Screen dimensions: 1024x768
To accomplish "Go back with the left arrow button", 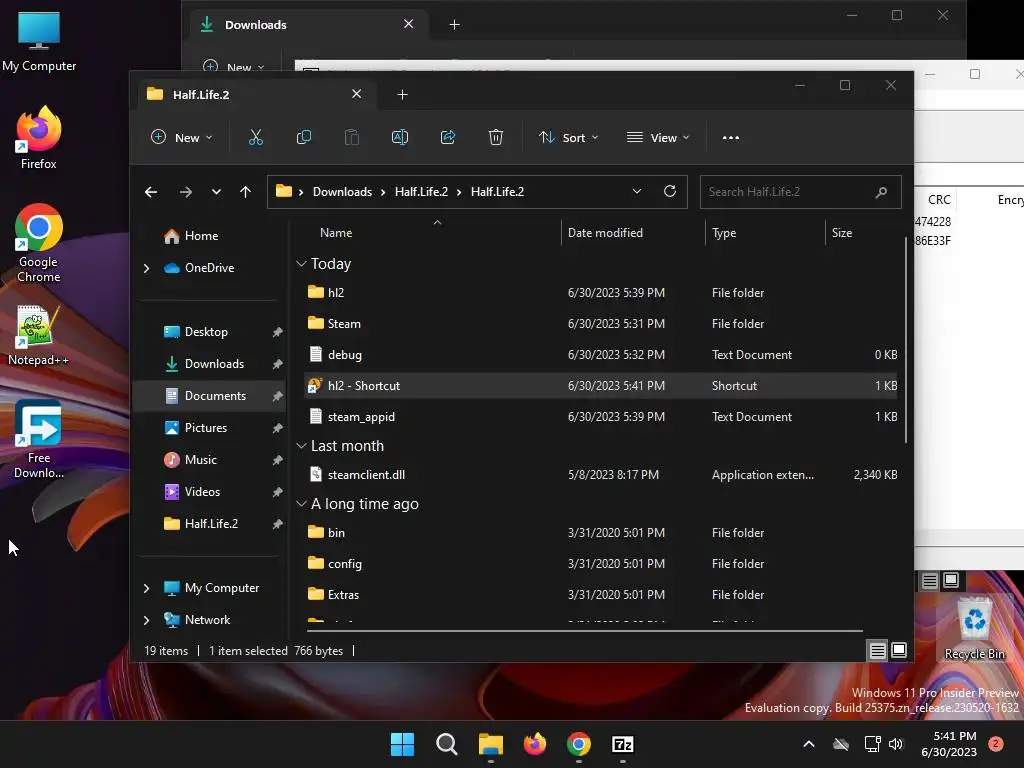I will 151,192.
